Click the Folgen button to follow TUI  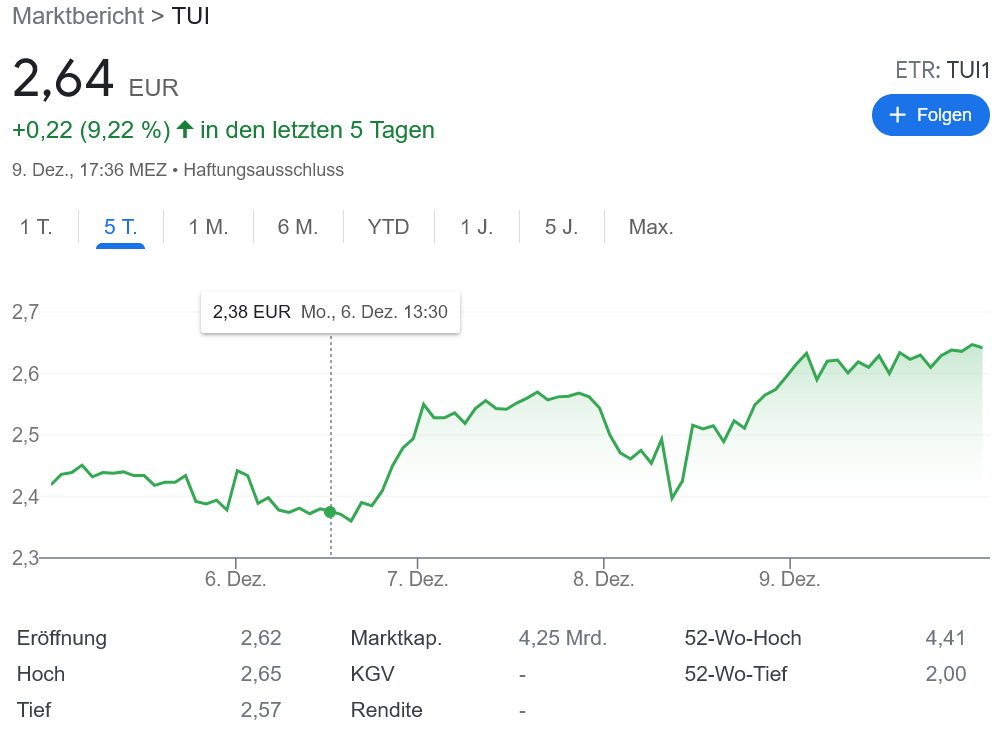point(930,115)
